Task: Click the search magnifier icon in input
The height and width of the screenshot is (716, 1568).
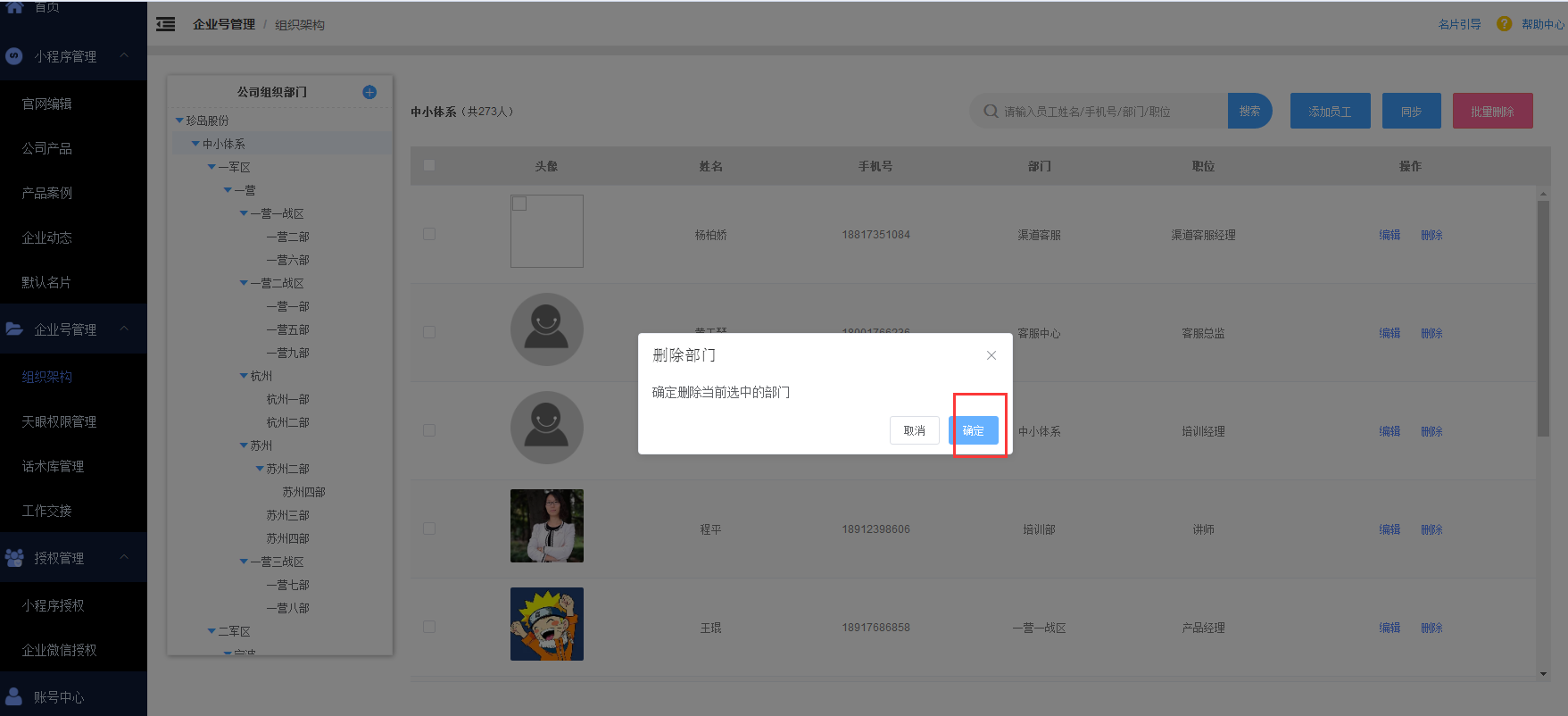Action: [990, 112]
